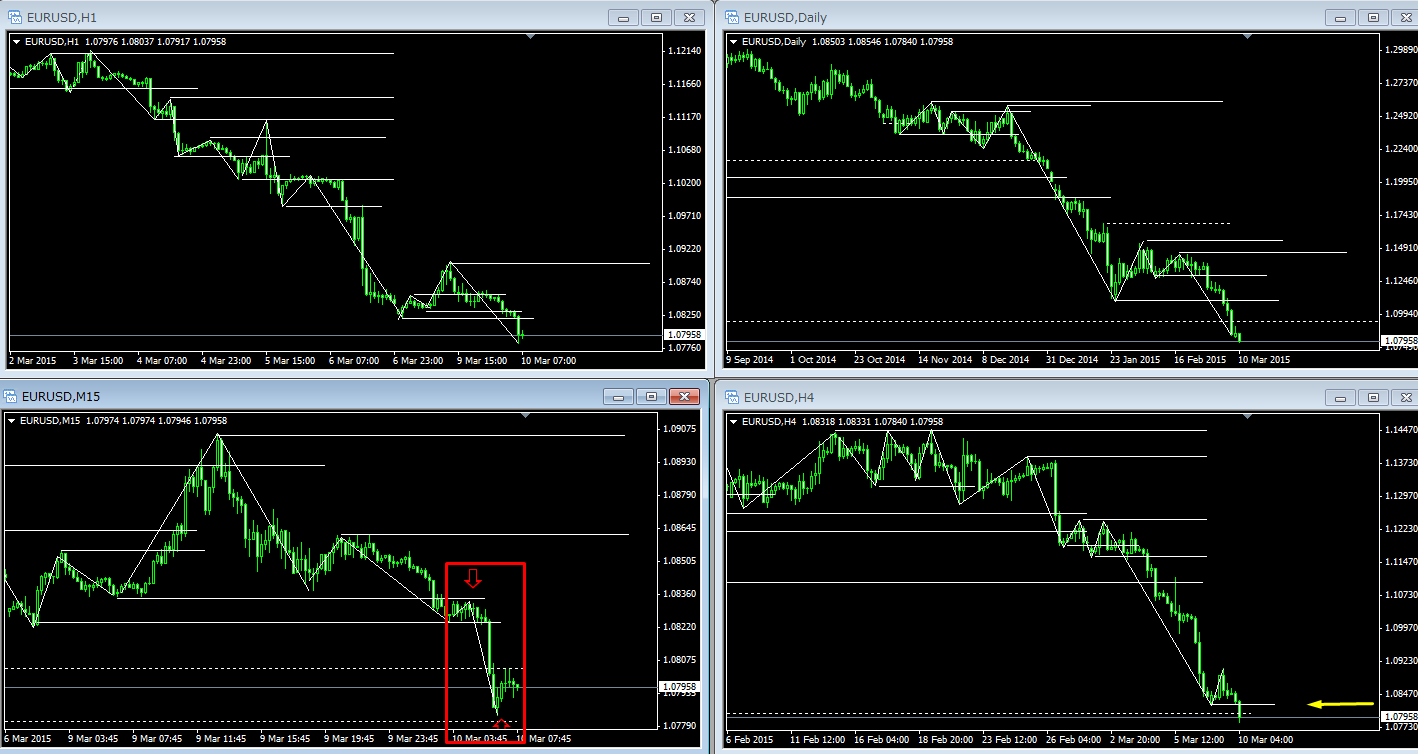
Task: Click the EURUSD,Daily window title icon
Action: click(x=732, y=17)
